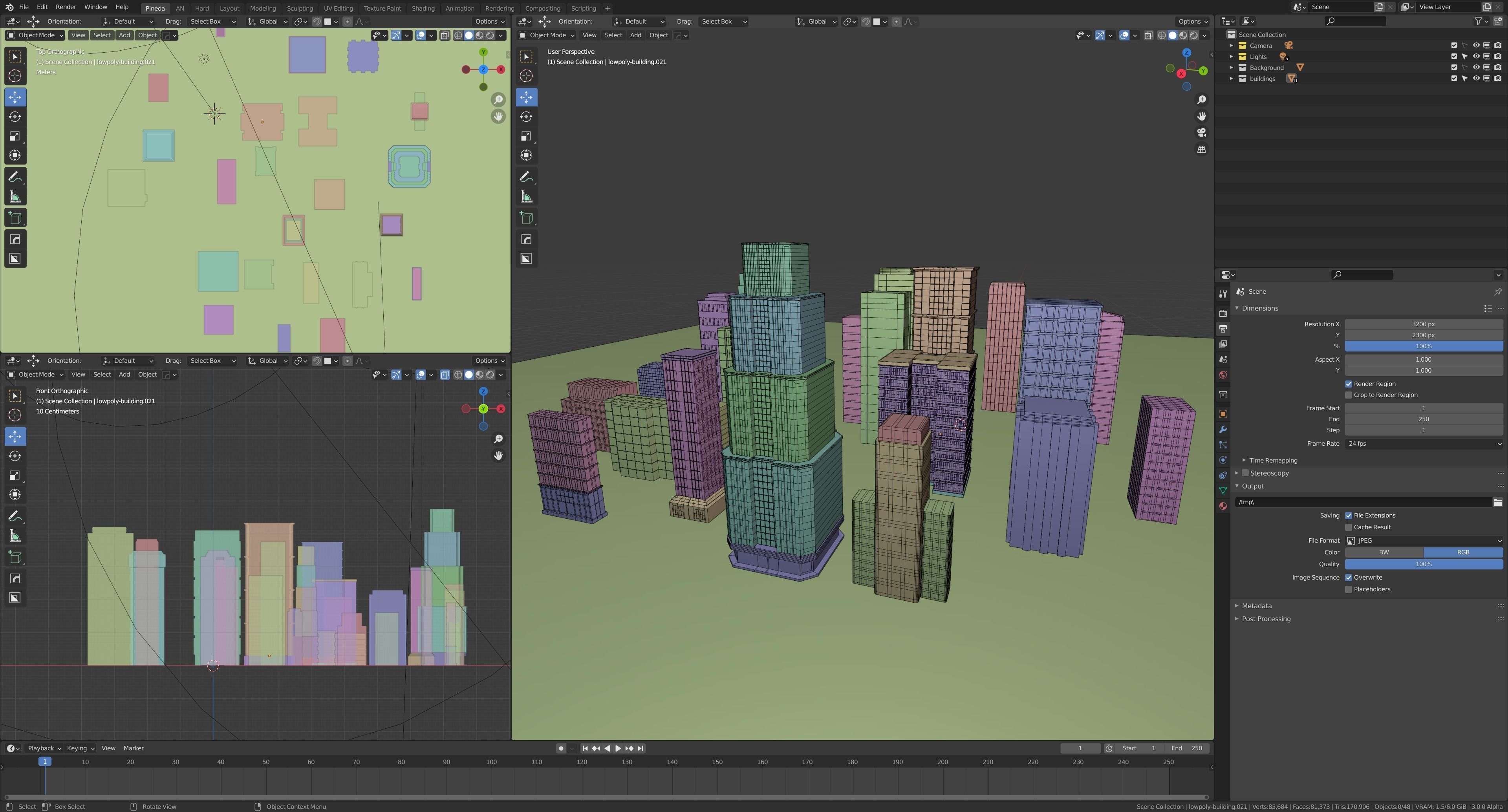The image size is (1508, 812).
Task: Open the Output properties tab
Action: (x=1223, y=328)
